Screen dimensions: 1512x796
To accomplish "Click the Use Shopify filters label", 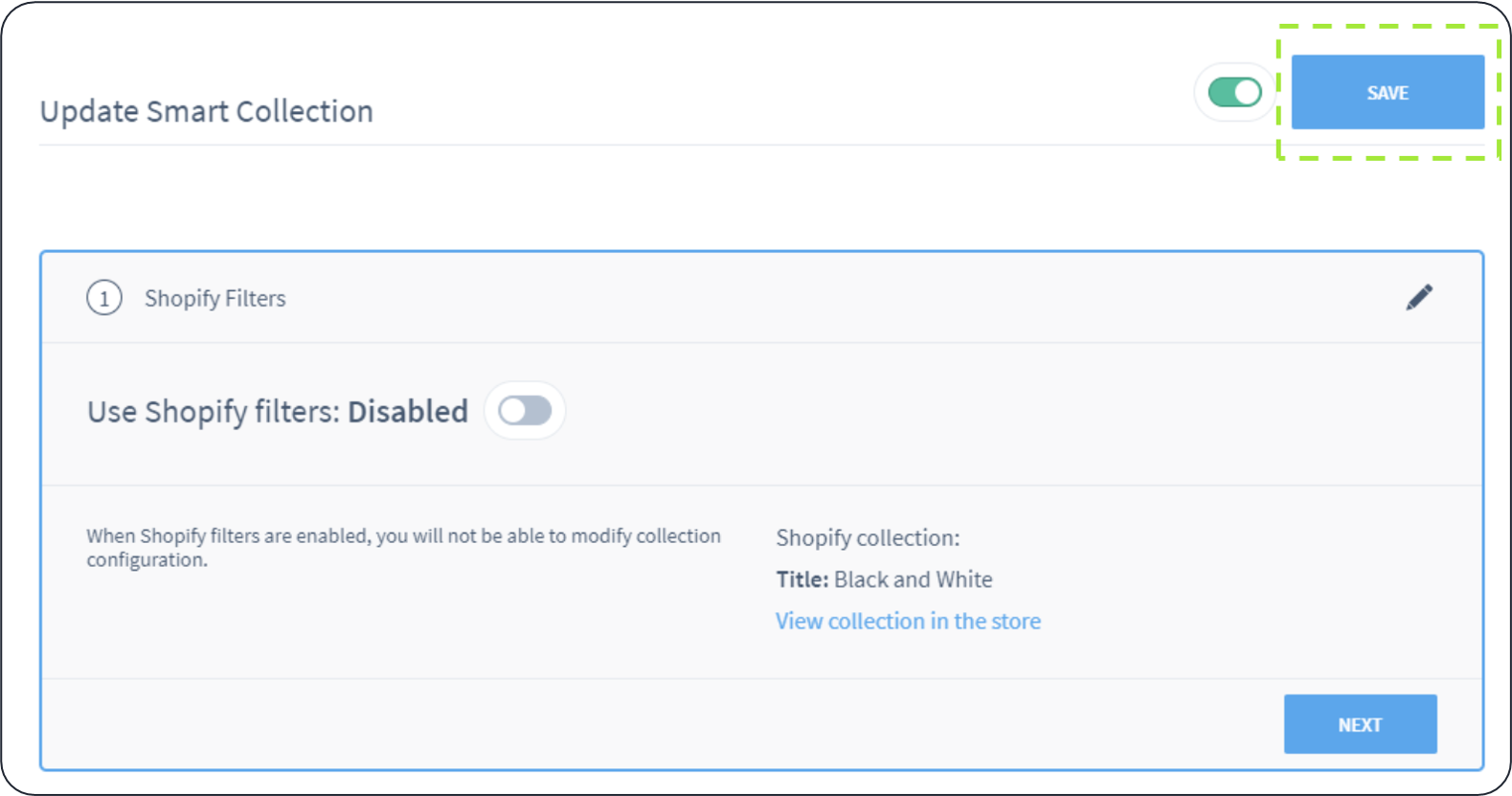I will tap(214, 412).
